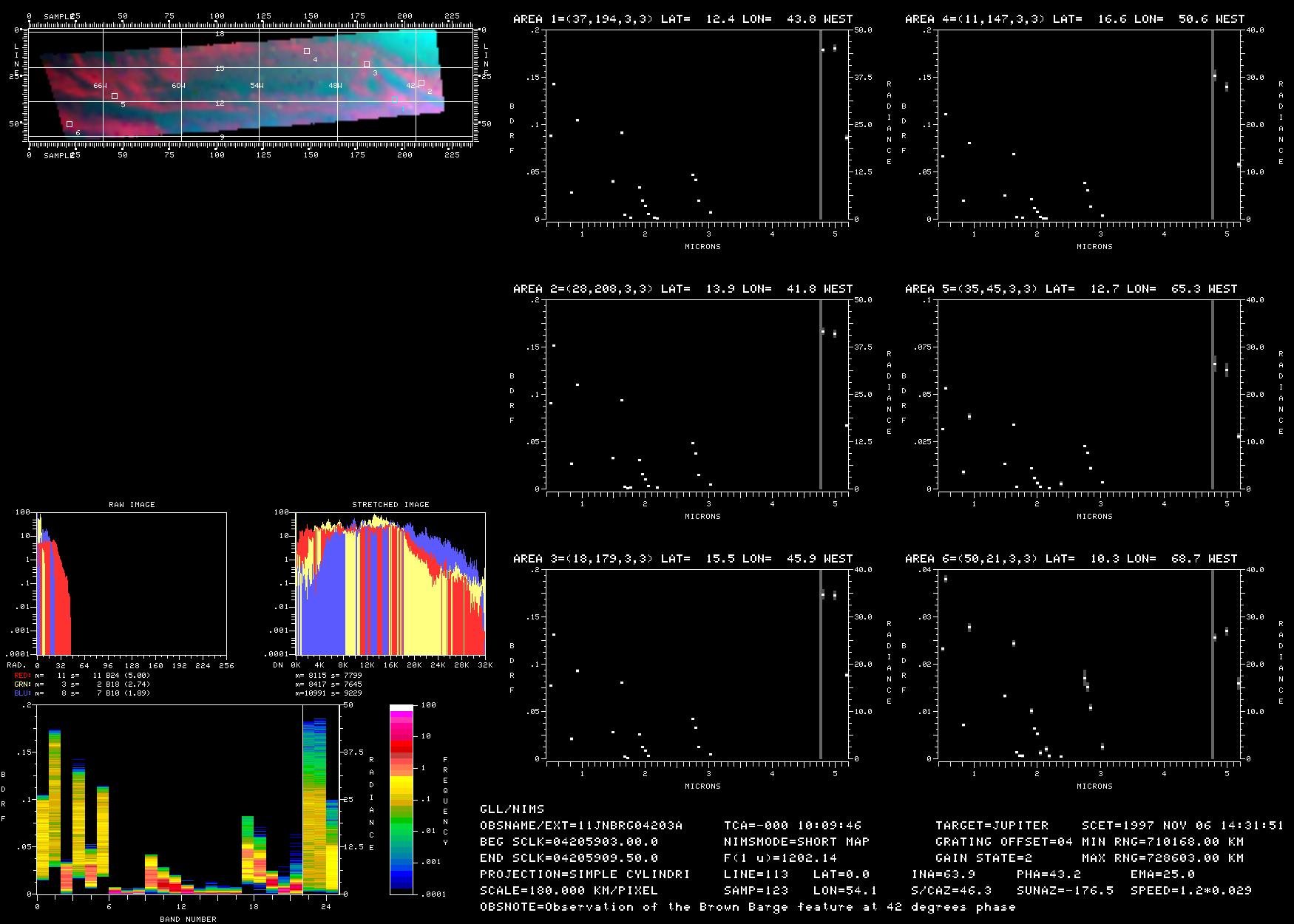Click the 48W longitude label on map
Viewport: 1294px width, 924px height.
pos(335,86)
